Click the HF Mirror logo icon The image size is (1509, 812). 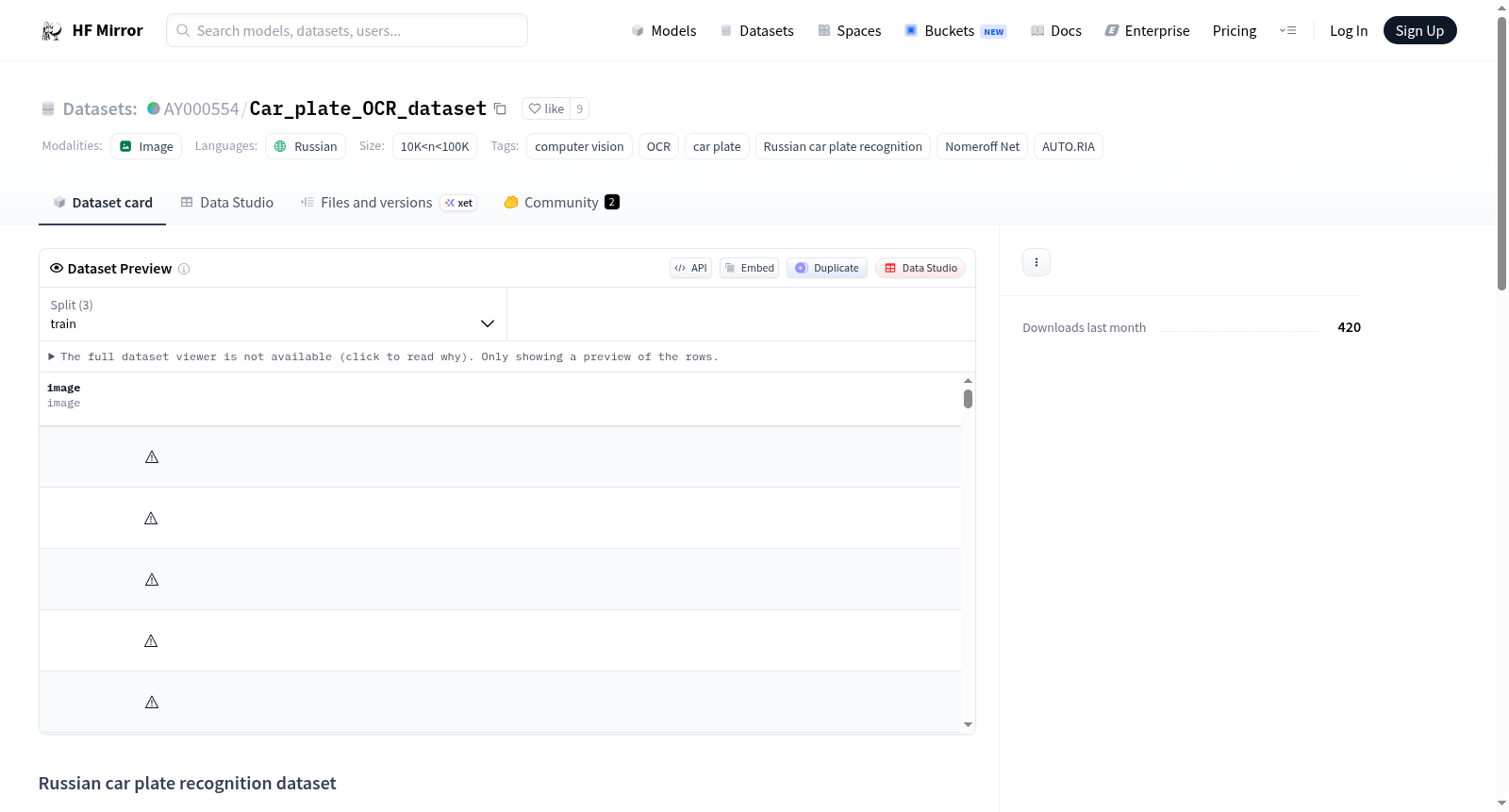pyautogui.click(x=52, y=31)
